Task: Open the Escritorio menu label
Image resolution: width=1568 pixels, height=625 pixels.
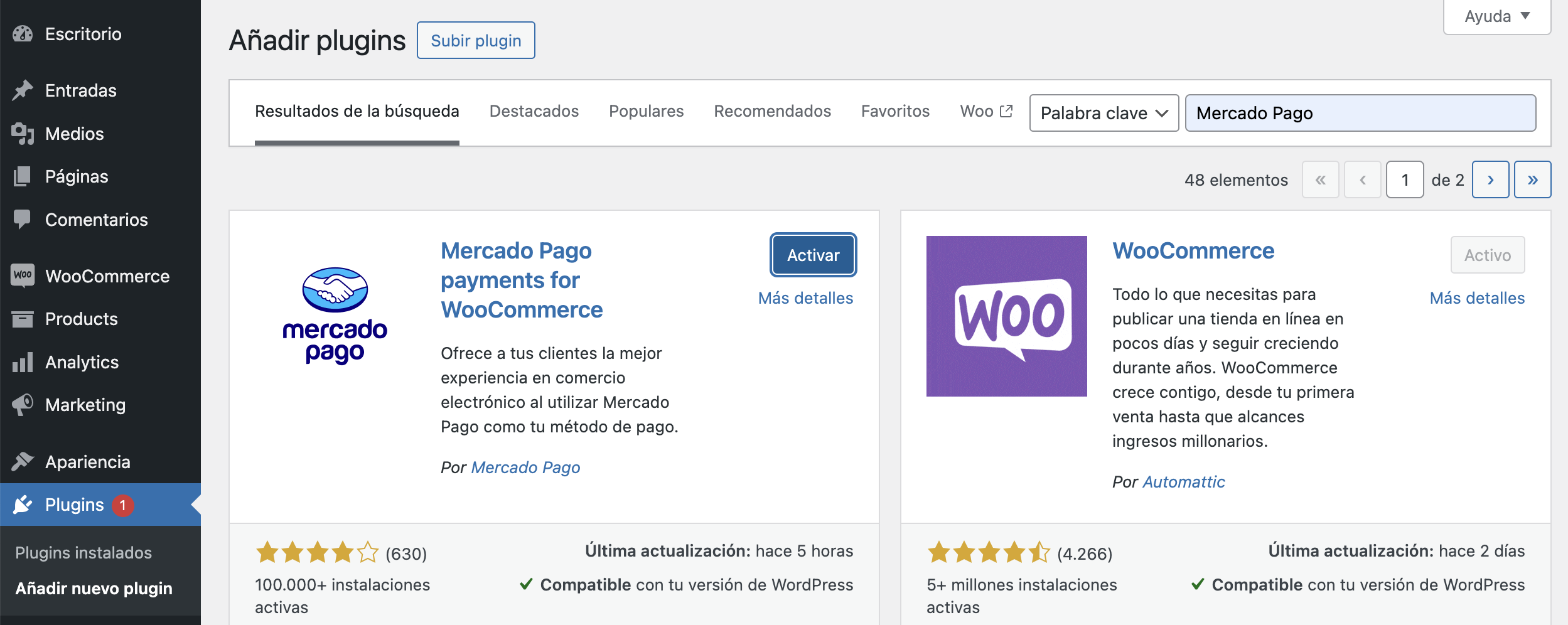Action: [x=83, y=34]
